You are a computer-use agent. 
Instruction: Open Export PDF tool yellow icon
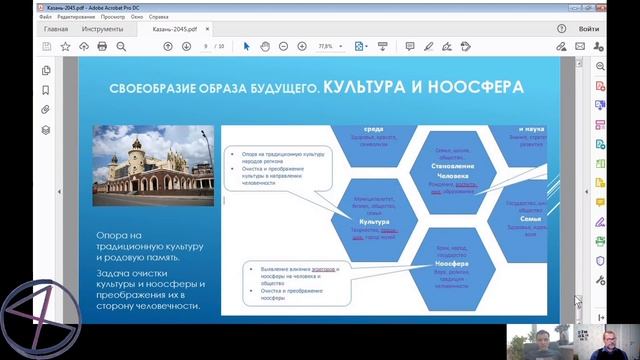(600, 183)
